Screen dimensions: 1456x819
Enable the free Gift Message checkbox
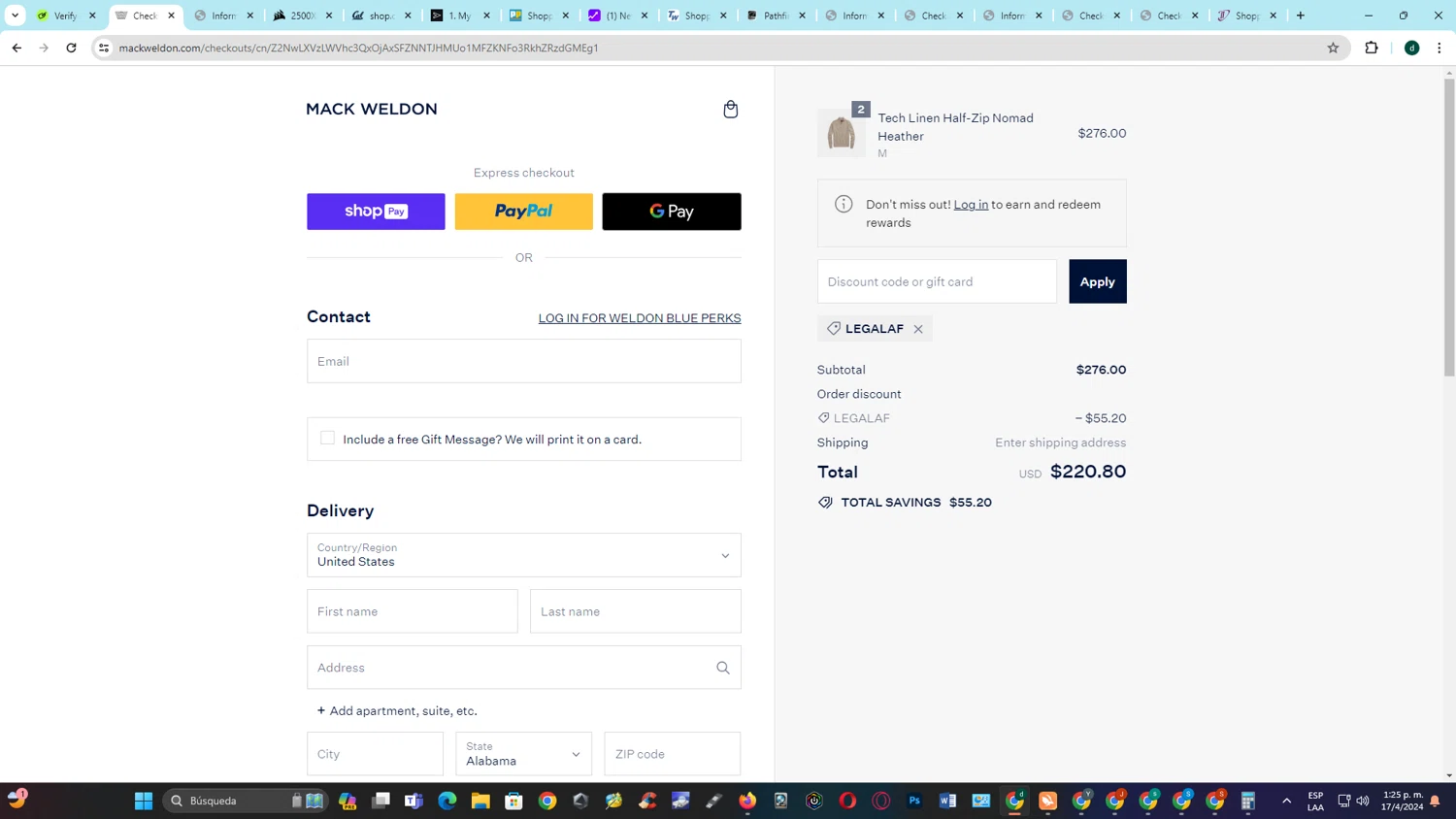coord(327,439)
